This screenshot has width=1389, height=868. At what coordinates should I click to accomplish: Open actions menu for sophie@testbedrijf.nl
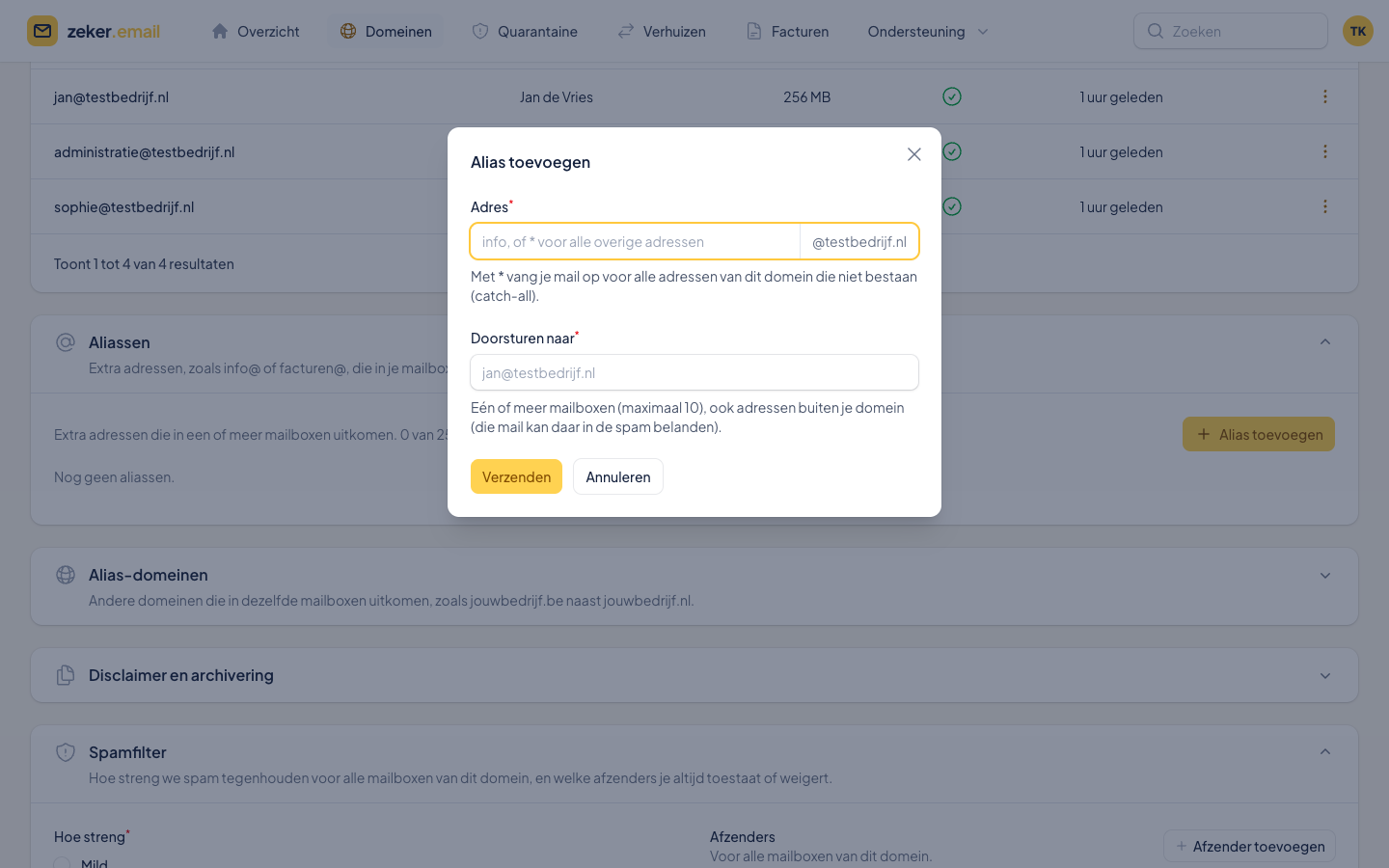pyautogui.click(x=1325, y=206)
